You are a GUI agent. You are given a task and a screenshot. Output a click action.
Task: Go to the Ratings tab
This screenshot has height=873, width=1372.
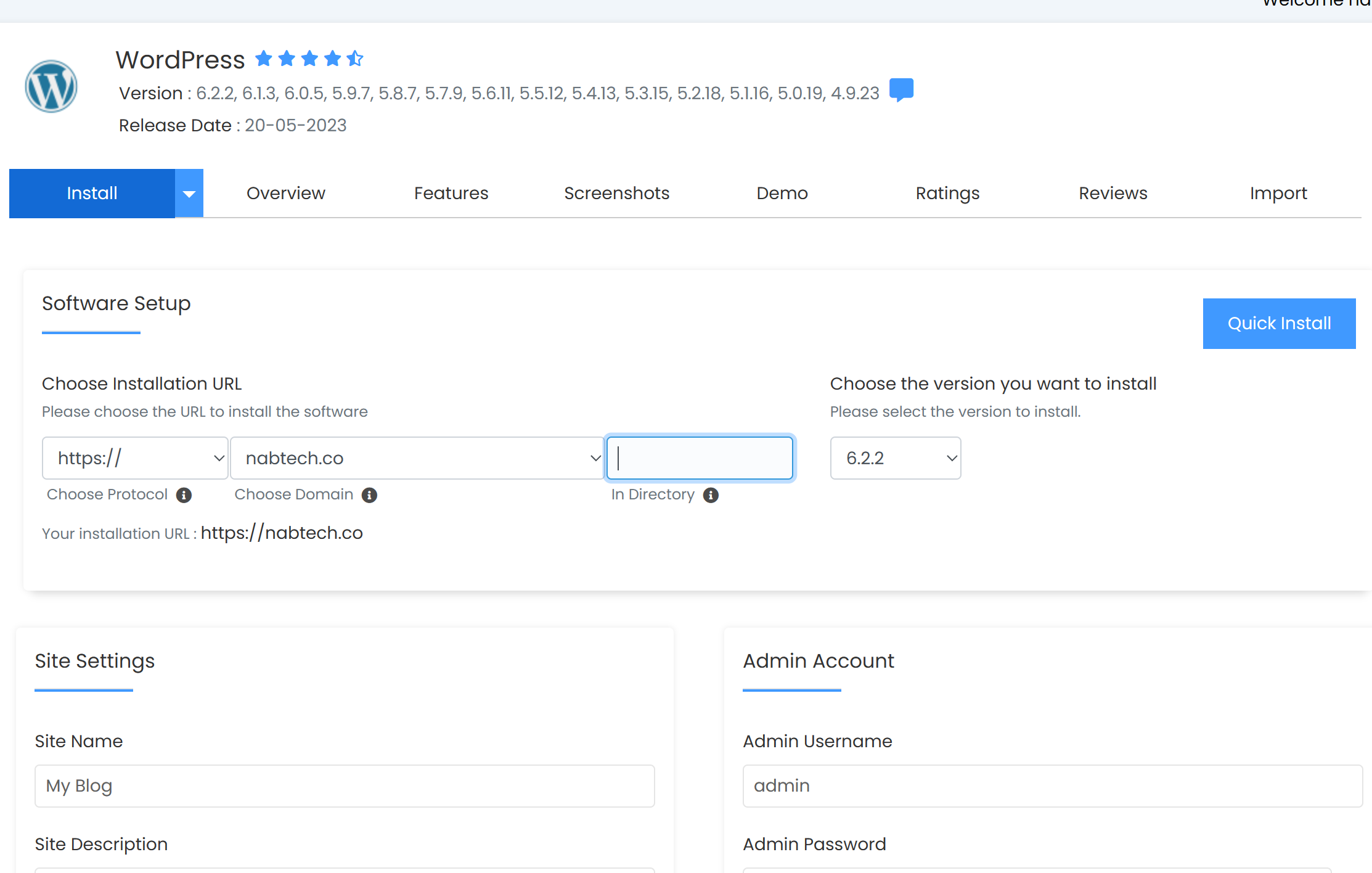947,194
